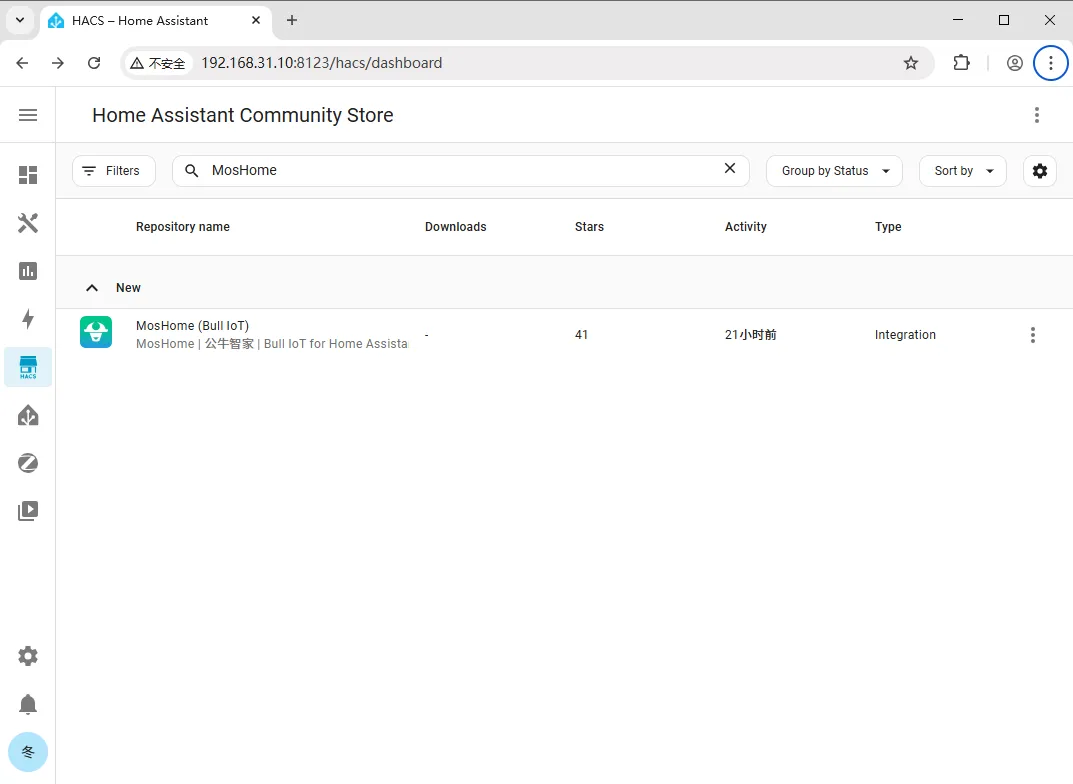Image resolution: width=1073 pixels, height=784 pixels.
Task: Open the Media browser sidebar icon
Action: 28,511
